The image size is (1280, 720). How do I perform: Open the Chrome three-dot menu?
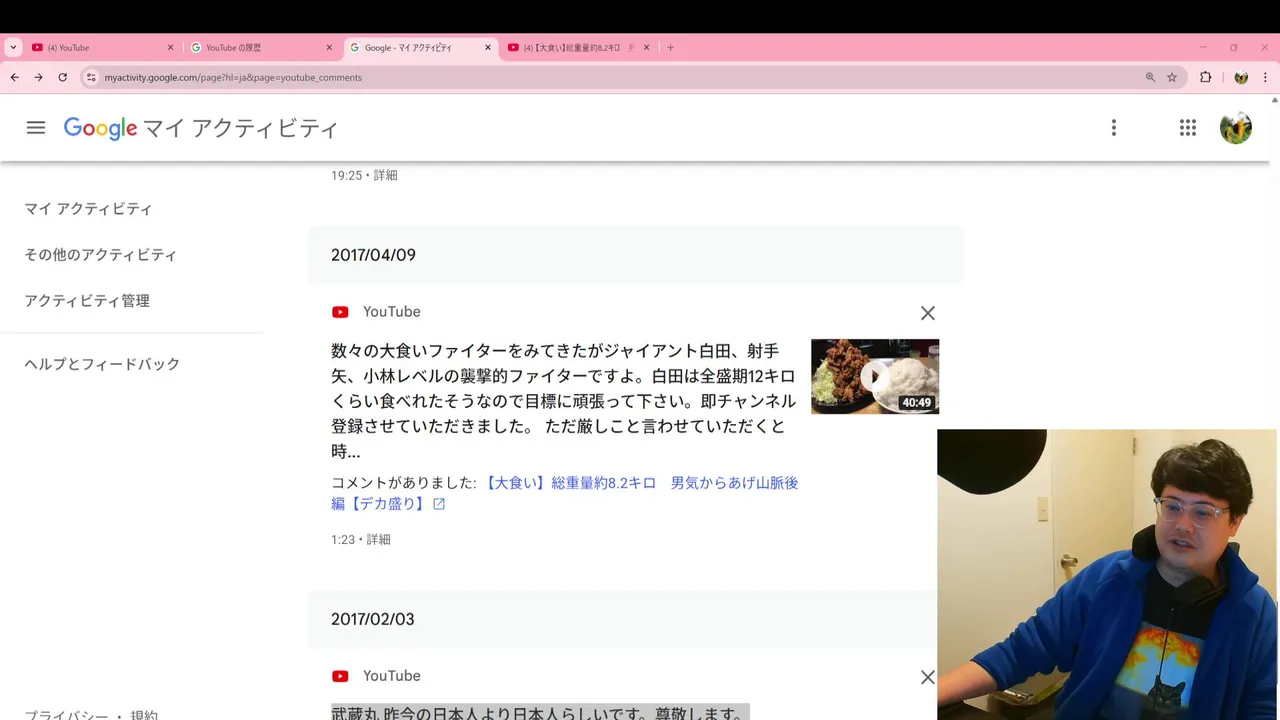(x=1266, y=77)
